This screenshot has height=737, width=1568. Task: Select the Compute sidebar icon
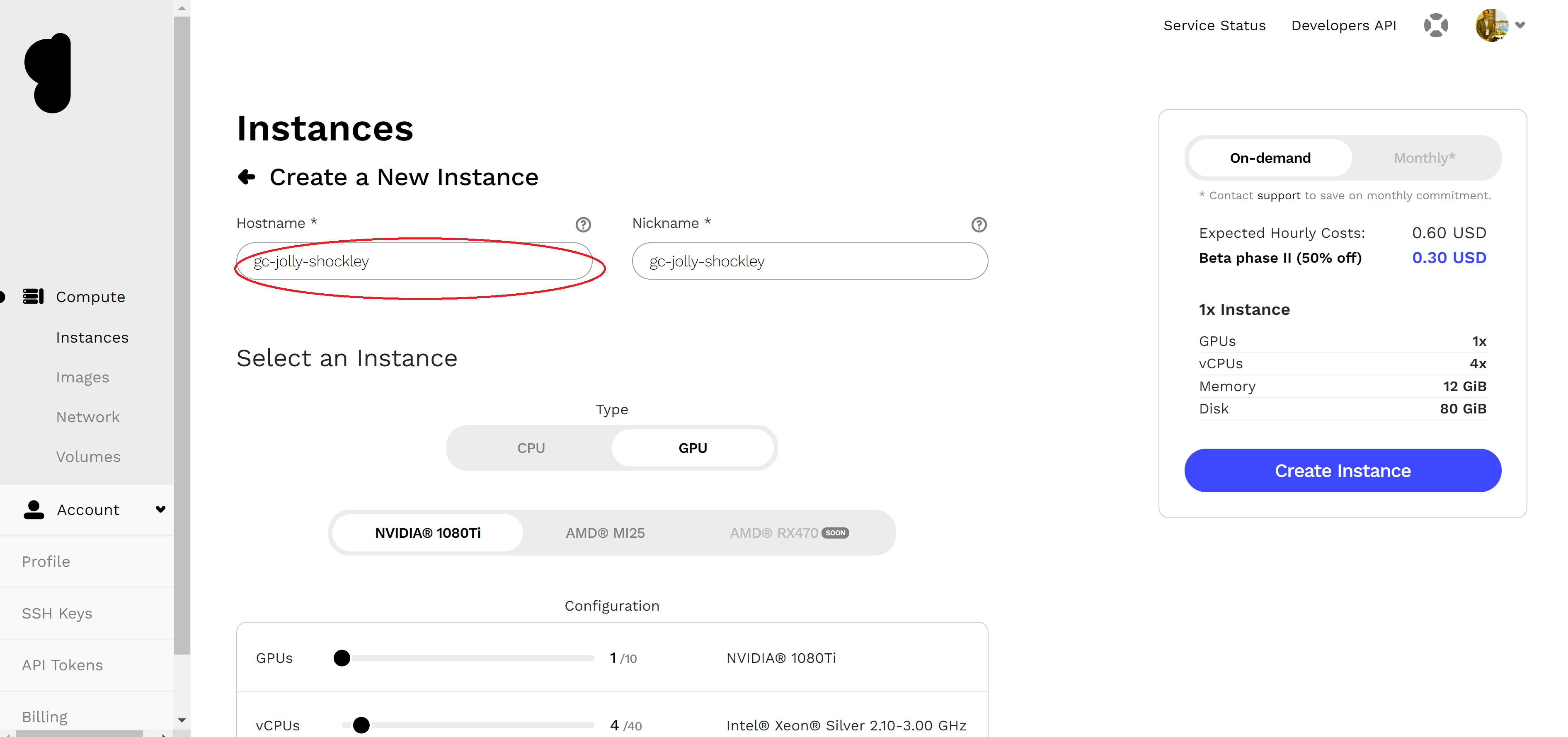34,296
